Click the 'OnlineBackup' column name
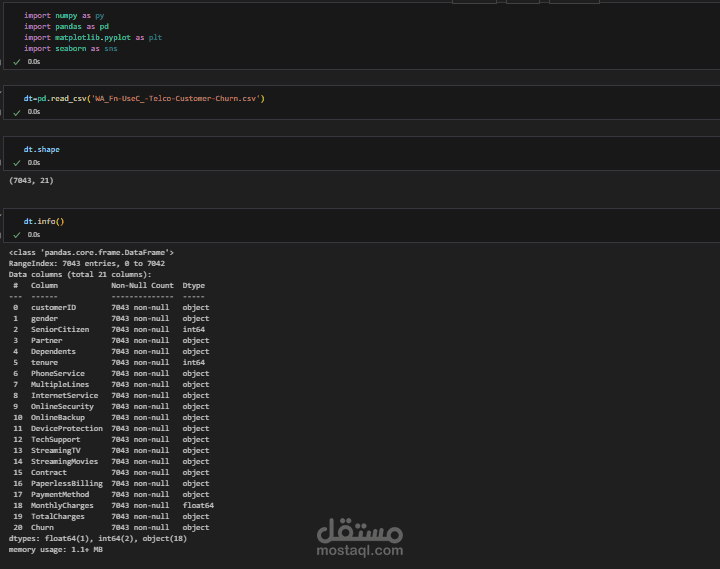 [58, 418]
